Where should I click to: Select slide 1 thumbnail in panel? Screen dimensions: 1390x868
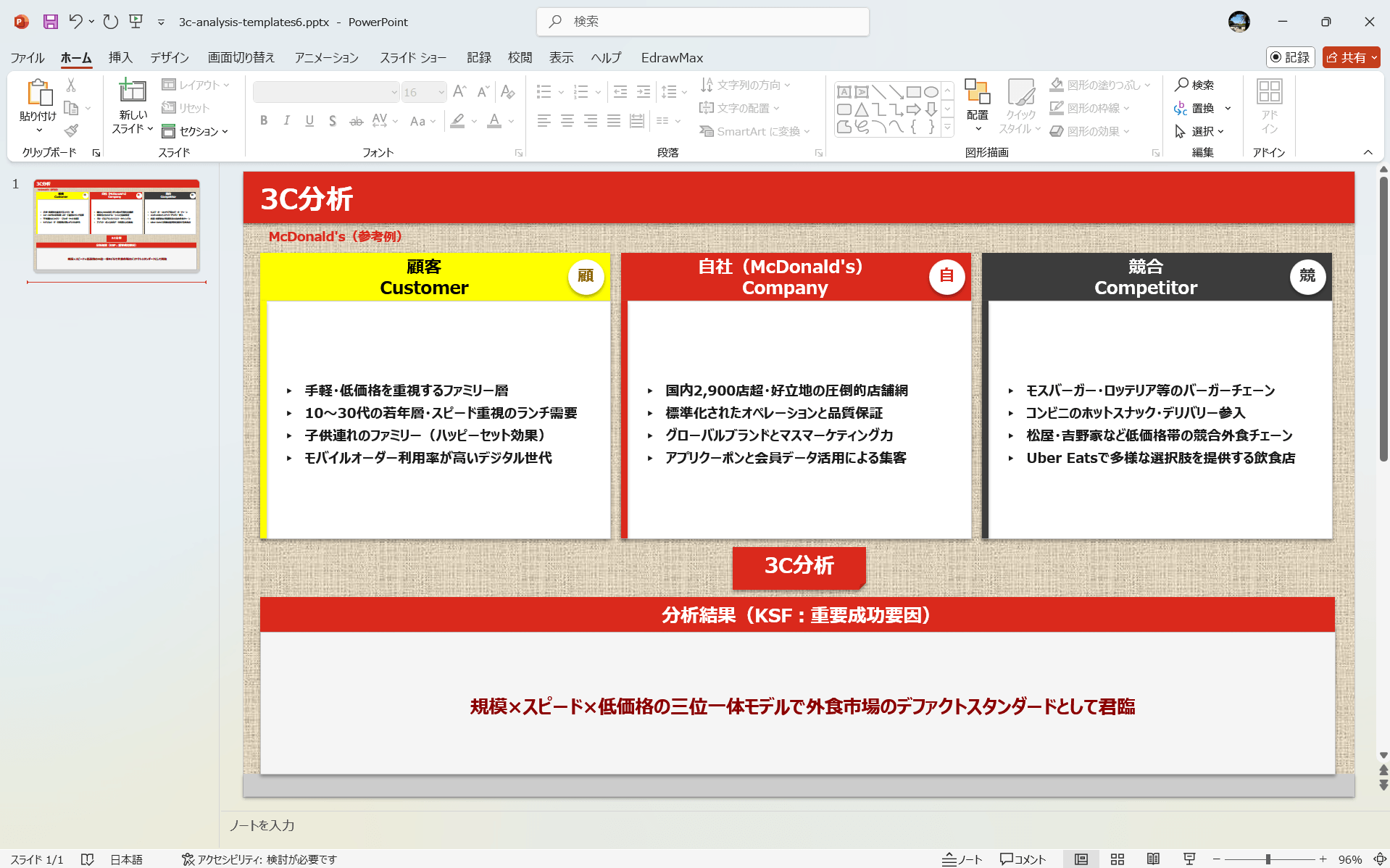coord(117,225)
